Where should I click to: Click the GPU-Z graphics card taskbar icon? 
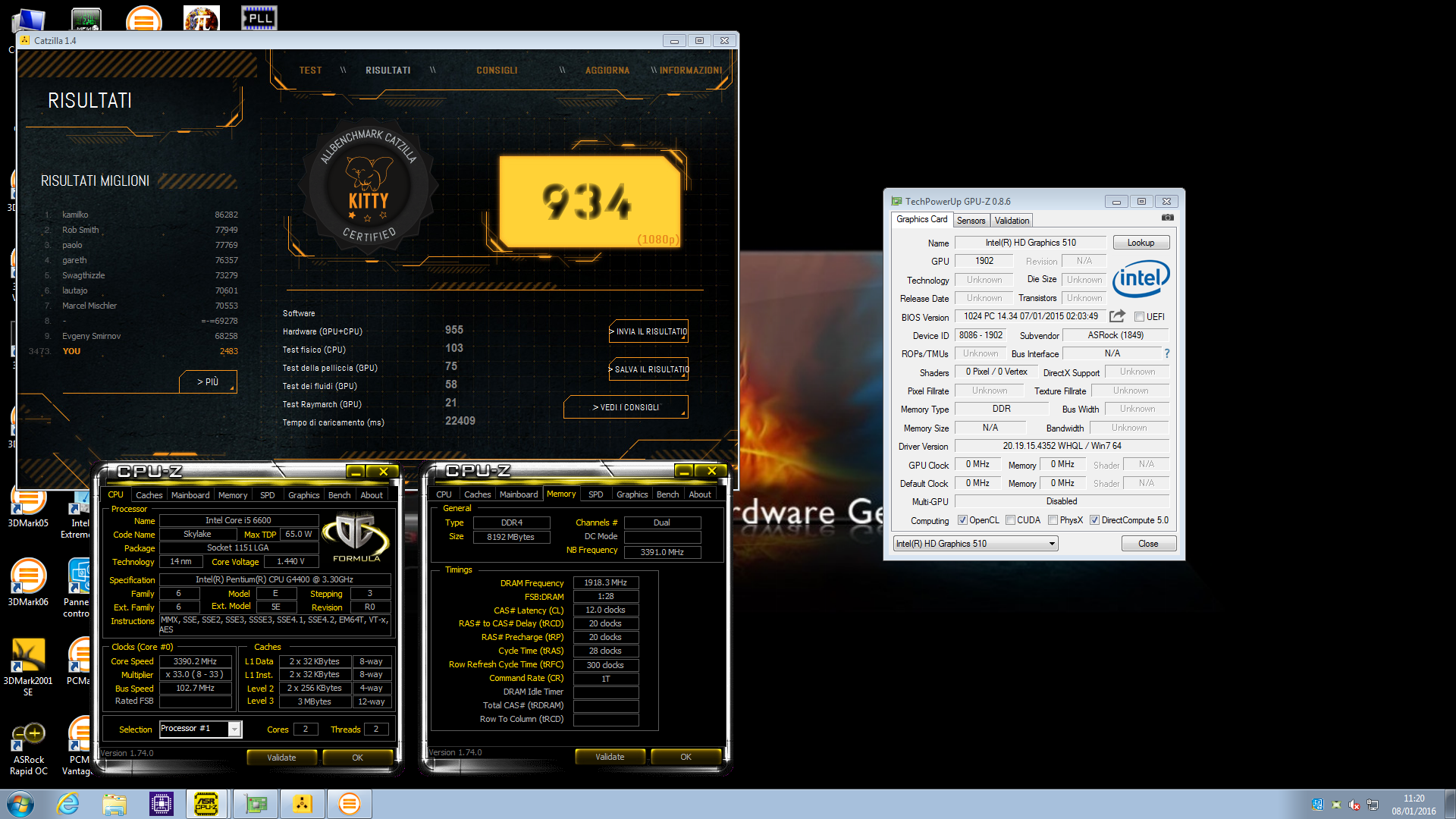256,804
